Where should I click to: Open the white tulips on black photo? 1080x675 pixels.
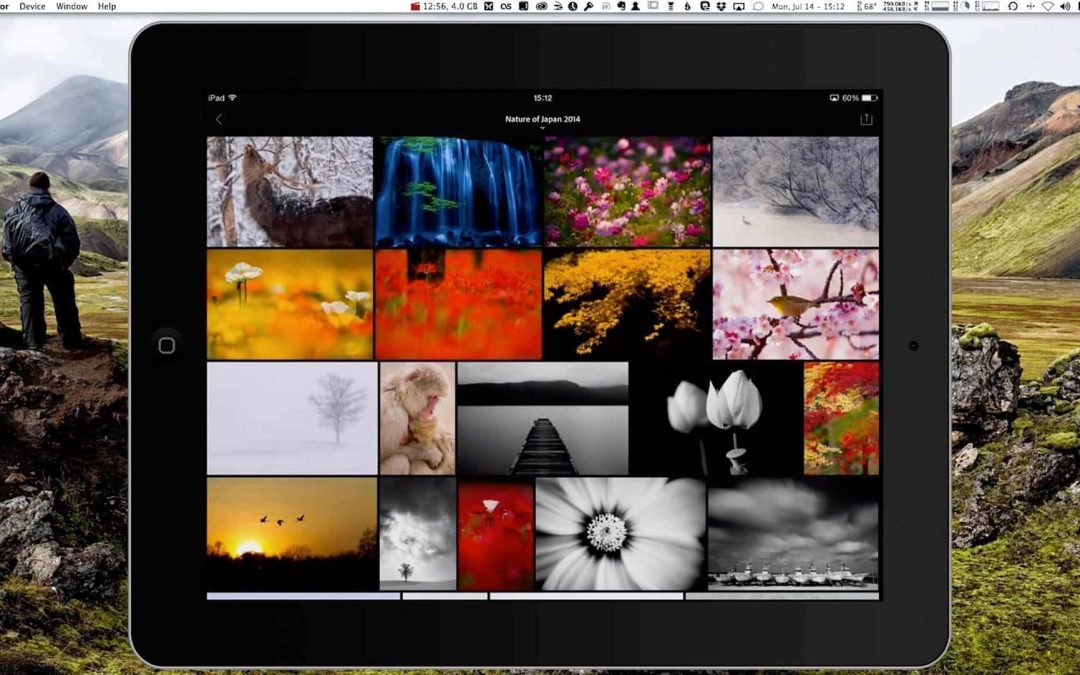coord(715,418)
